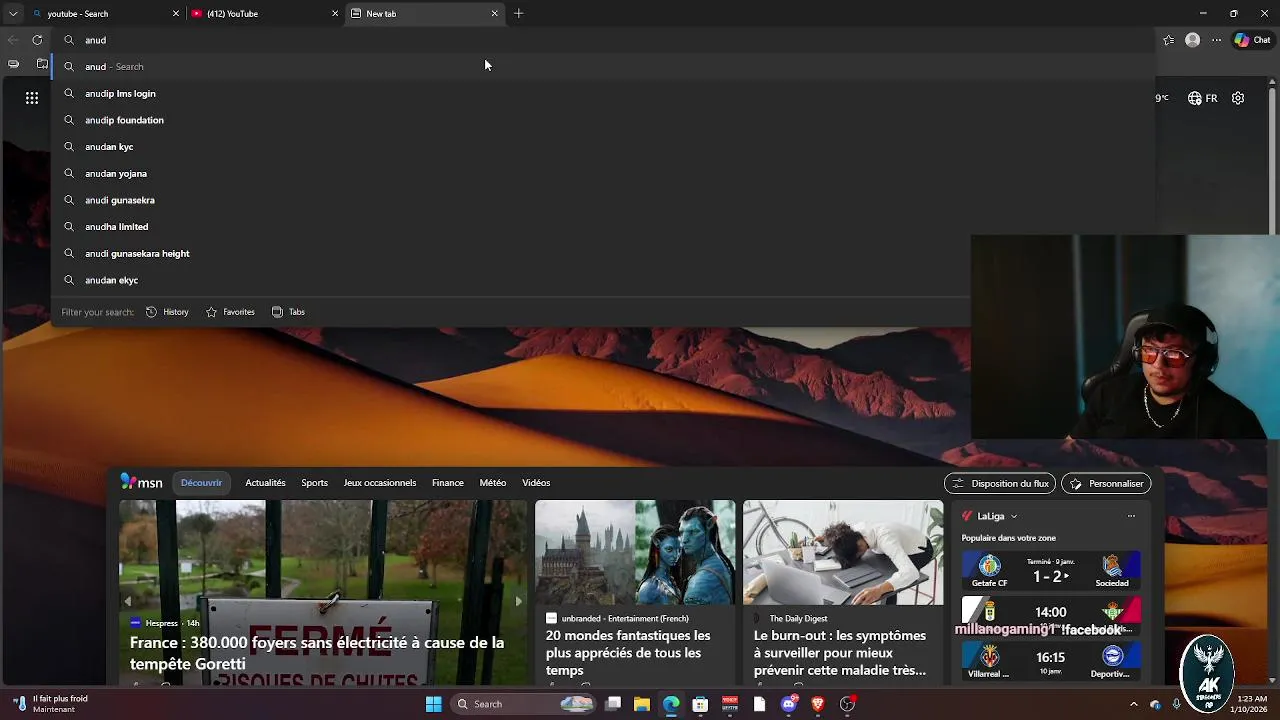Select the Découvrir feed tab
The height and width of the screenshot is (720, 1280).
tap(201, 483)
